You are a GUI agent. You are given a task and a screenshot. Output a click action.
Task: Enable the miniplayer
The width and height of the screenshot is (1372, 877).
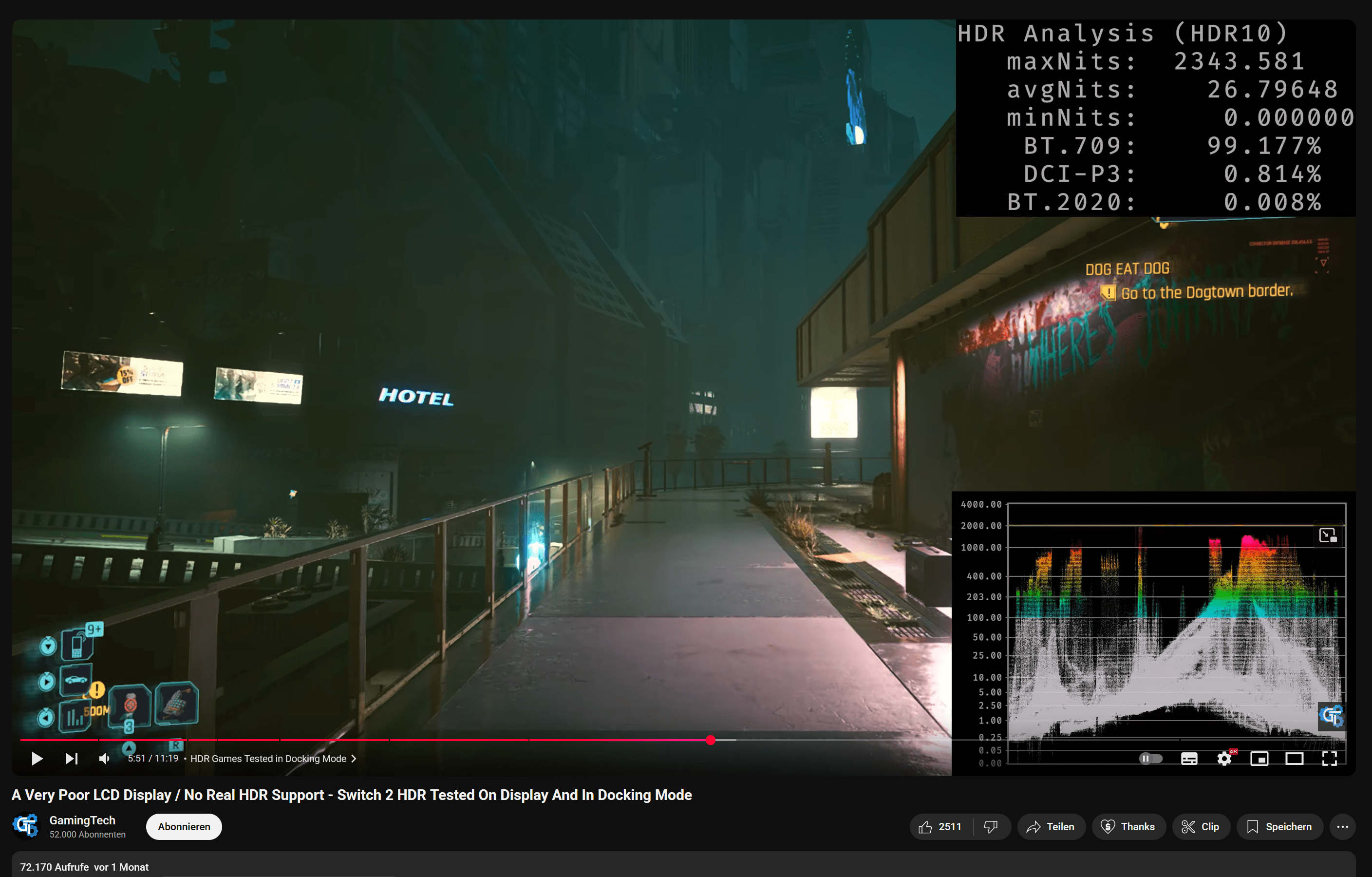[1259, 759]
